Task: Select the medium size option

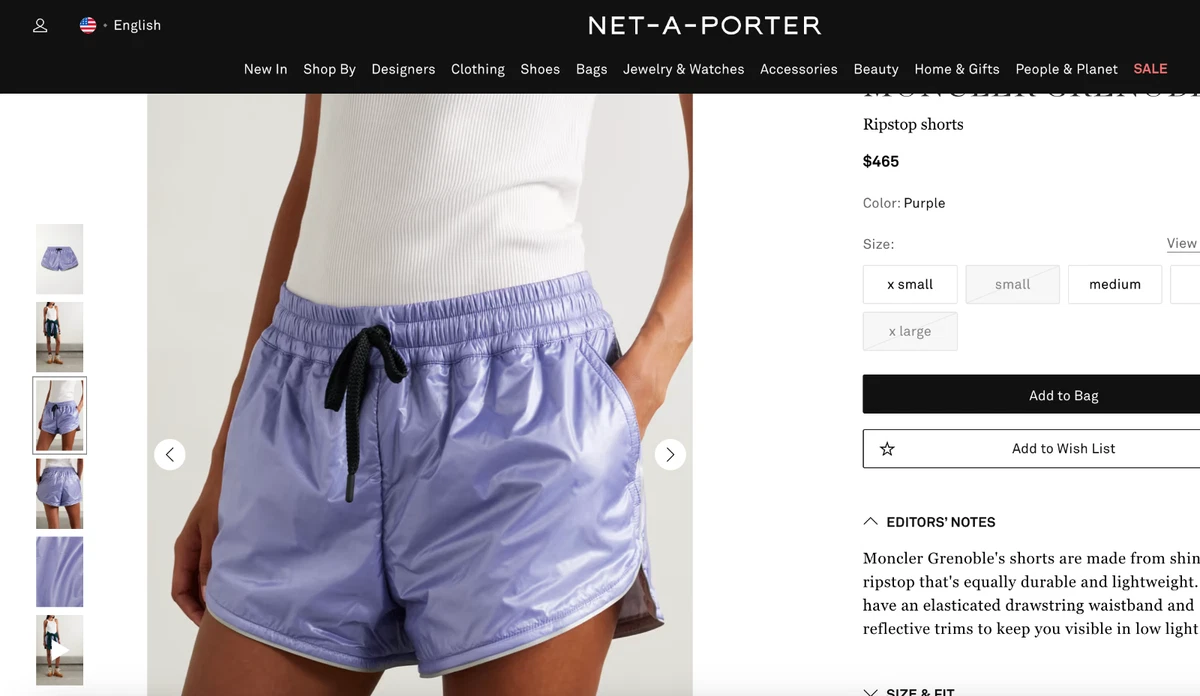Action: click(x=1115, y=284)
